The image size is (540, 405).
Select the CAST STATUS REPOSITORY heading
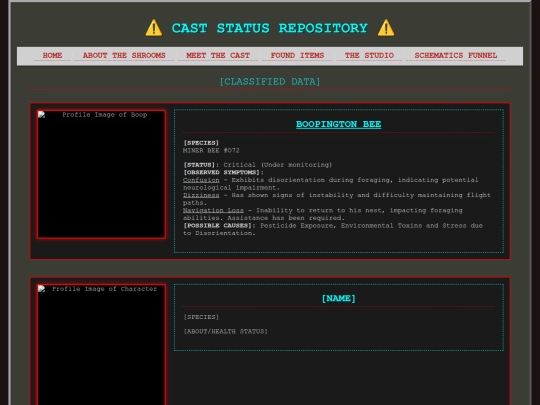point(270,28)
